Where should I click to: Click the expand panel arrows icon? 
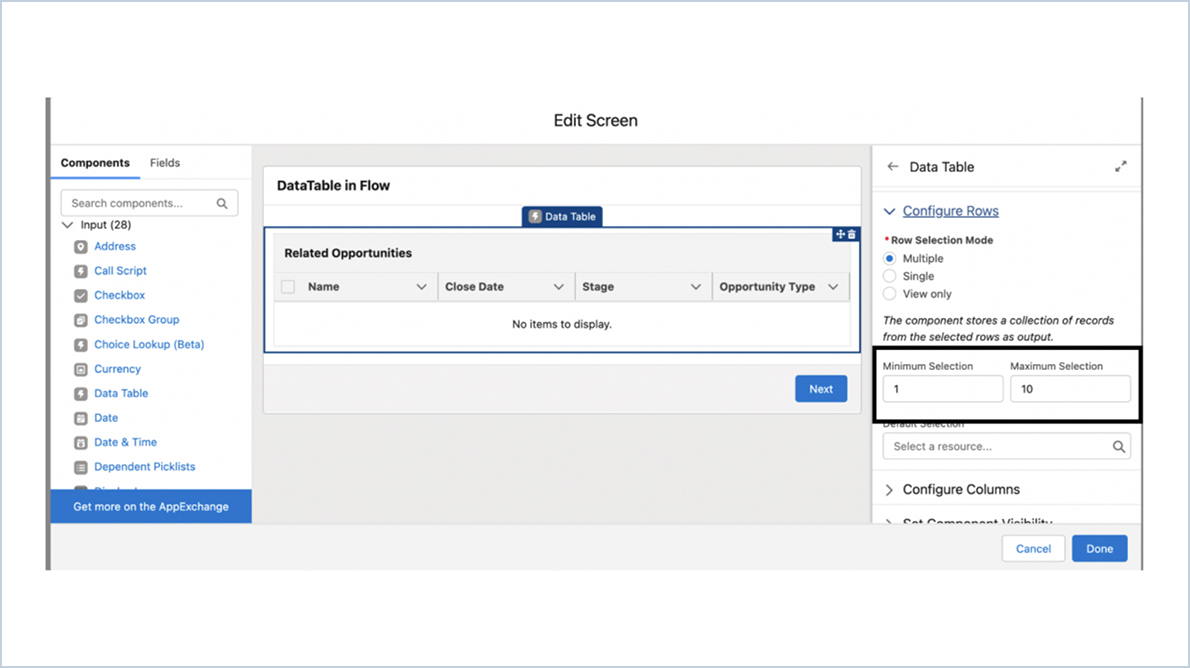pos(1120,167)
